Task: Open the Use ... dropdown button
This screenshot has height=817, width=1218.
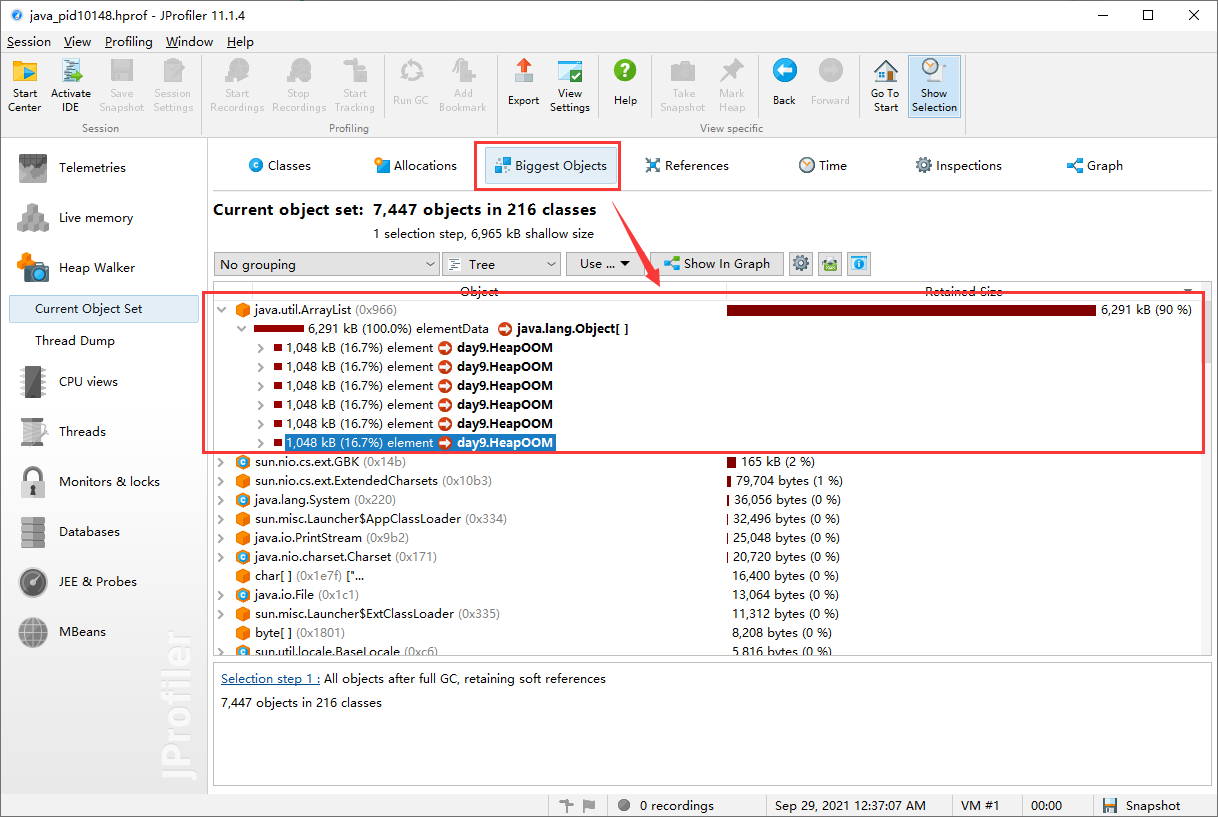Action: click(x=605, y=264)
